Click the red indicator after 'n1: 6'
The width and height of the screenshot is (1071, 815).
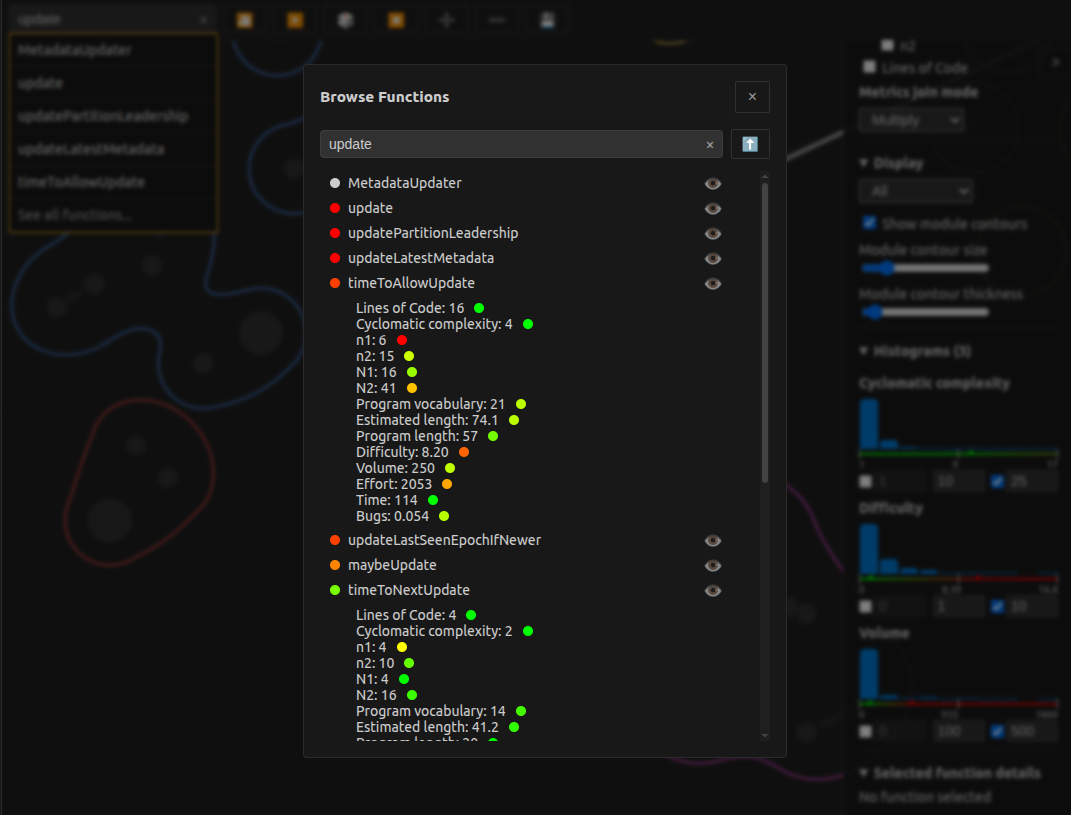[x=402, y=340]
